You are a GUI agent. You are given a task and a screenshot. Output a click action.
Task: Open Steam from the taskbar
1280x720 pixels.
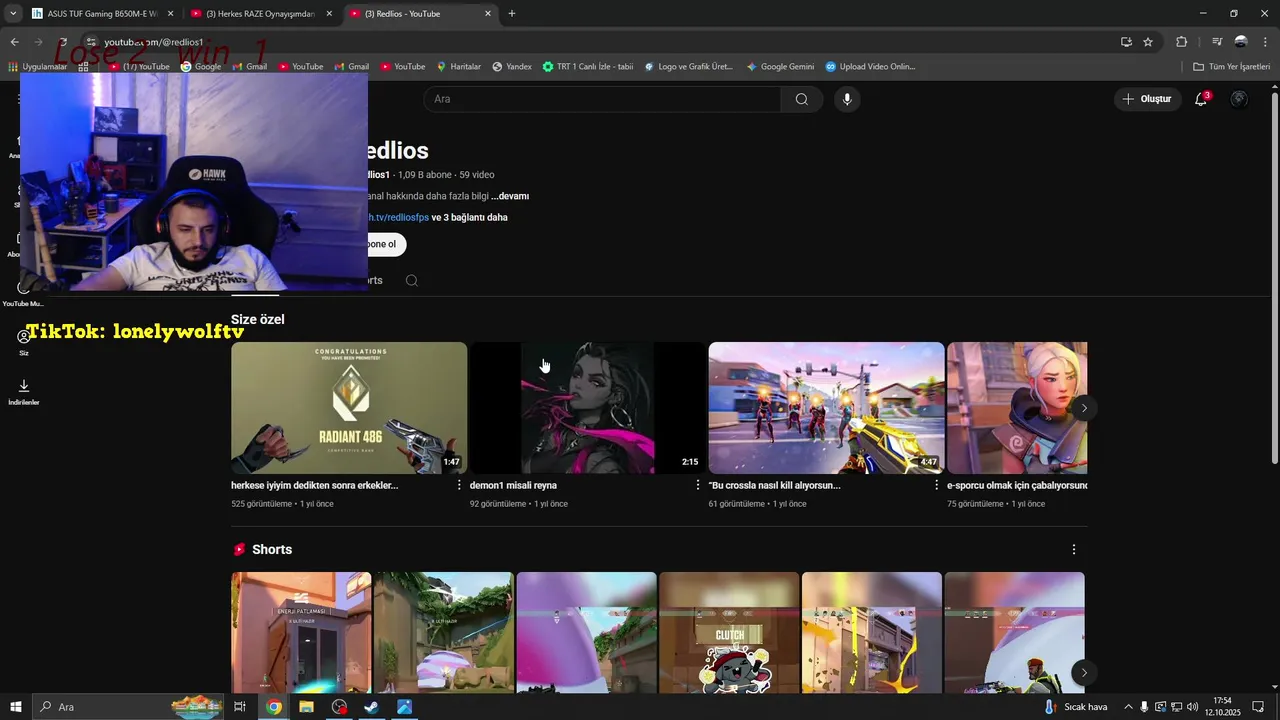(371, 707)
